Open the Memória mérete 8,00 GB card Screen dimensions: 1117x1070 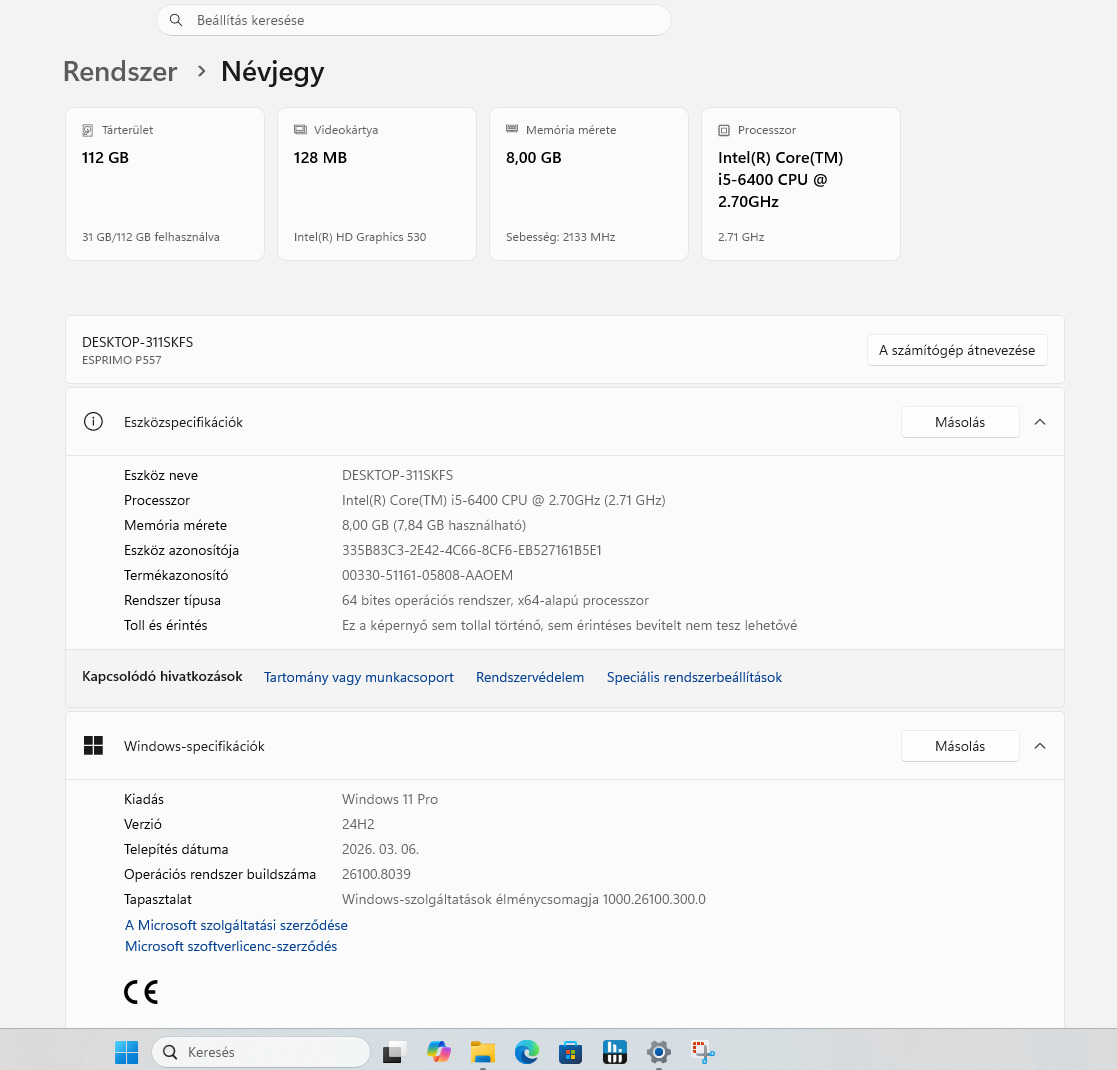click(589, 184)
